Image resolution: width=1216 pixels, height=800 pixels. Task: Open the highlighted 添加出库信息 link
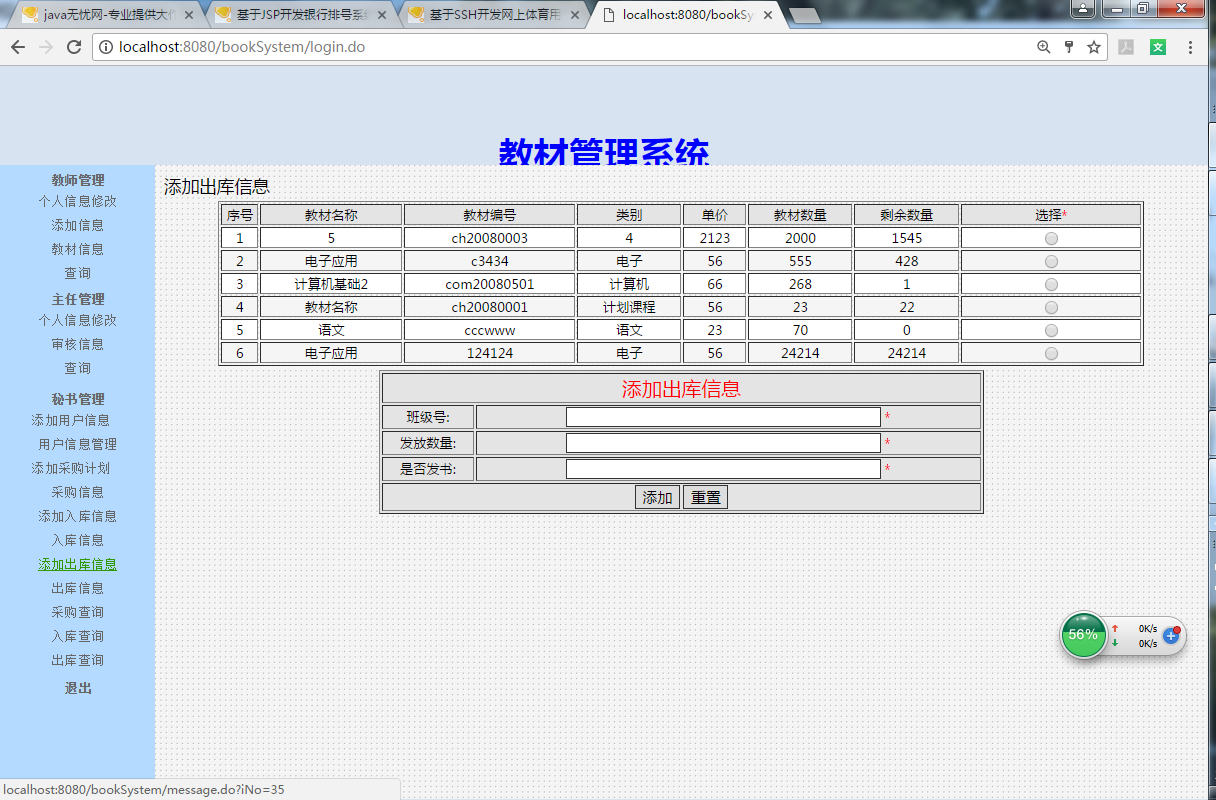[77, 564]
